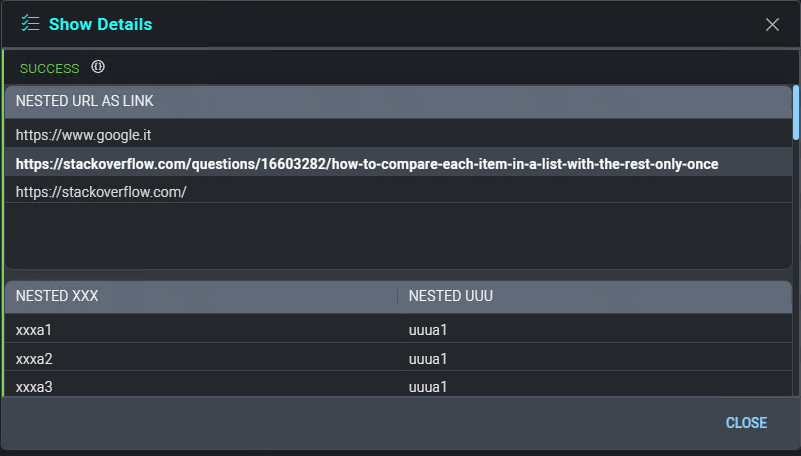801x456 pixels.
Task: Click the divider between NESTED XXX and UUU
Action: click(397, 296)
